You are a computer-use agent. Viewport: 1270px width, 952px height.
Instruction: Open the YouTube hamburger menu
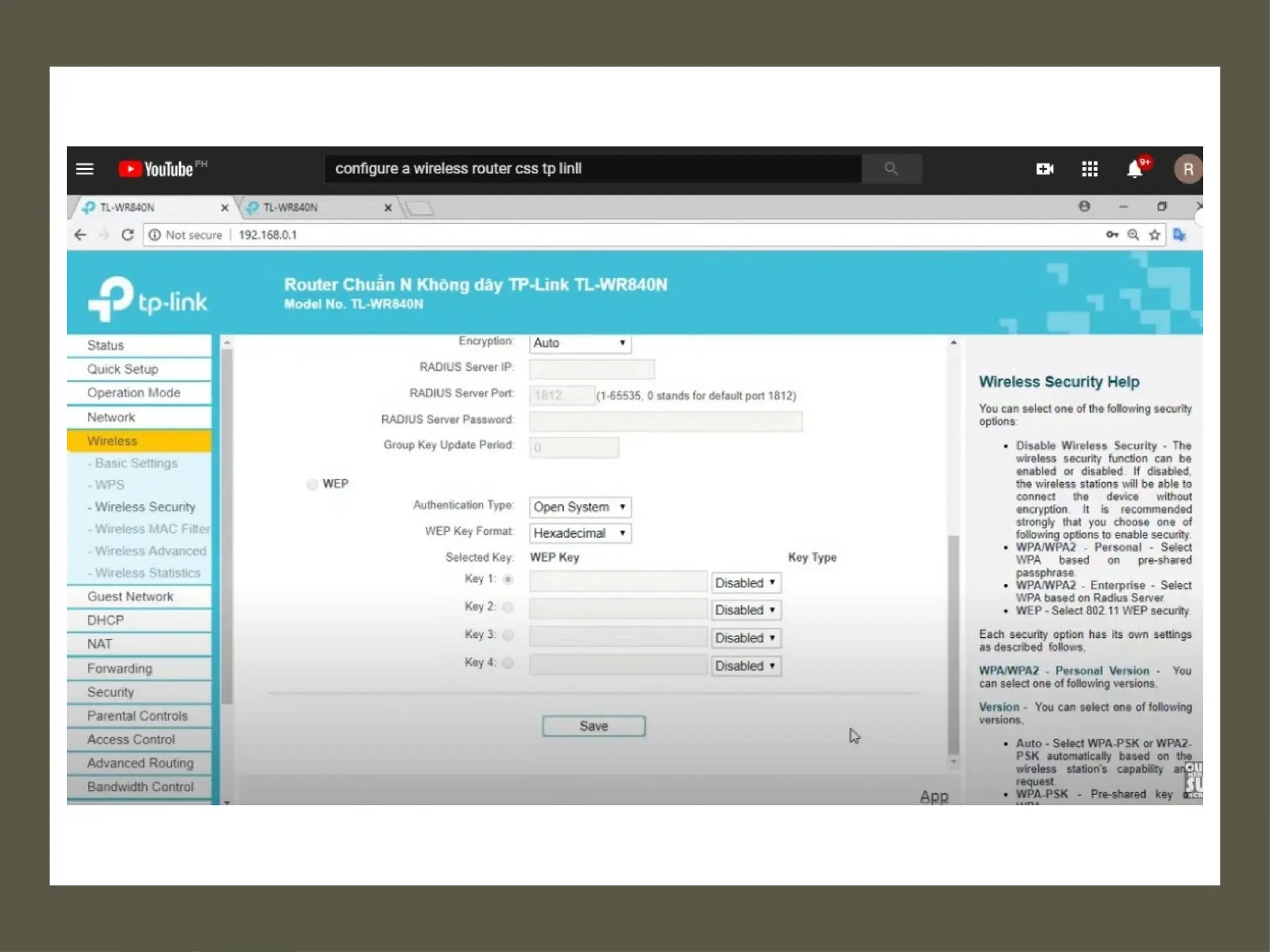click(x=85, y=169)
